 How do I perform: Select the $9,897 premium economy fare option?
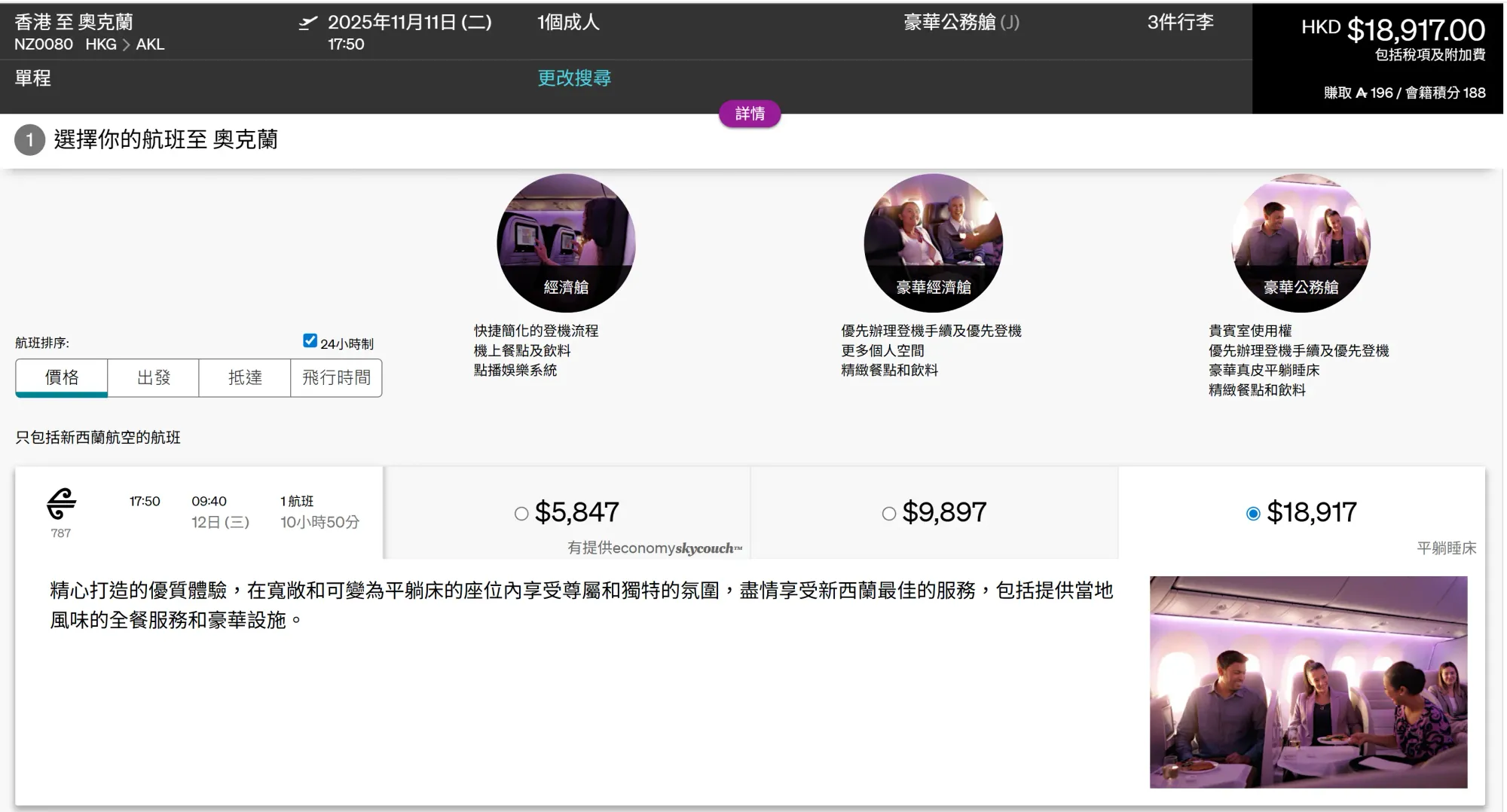[889, 514]
